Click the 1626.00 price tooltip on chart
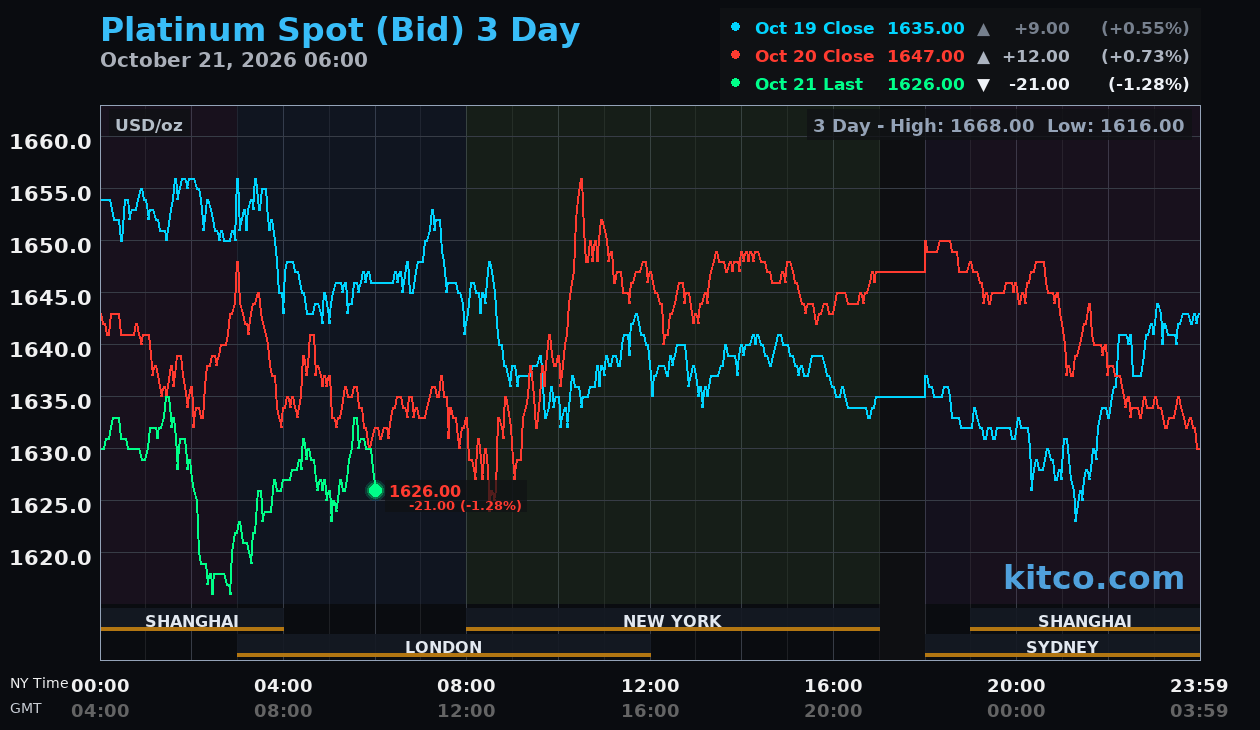 coord(425,491)
